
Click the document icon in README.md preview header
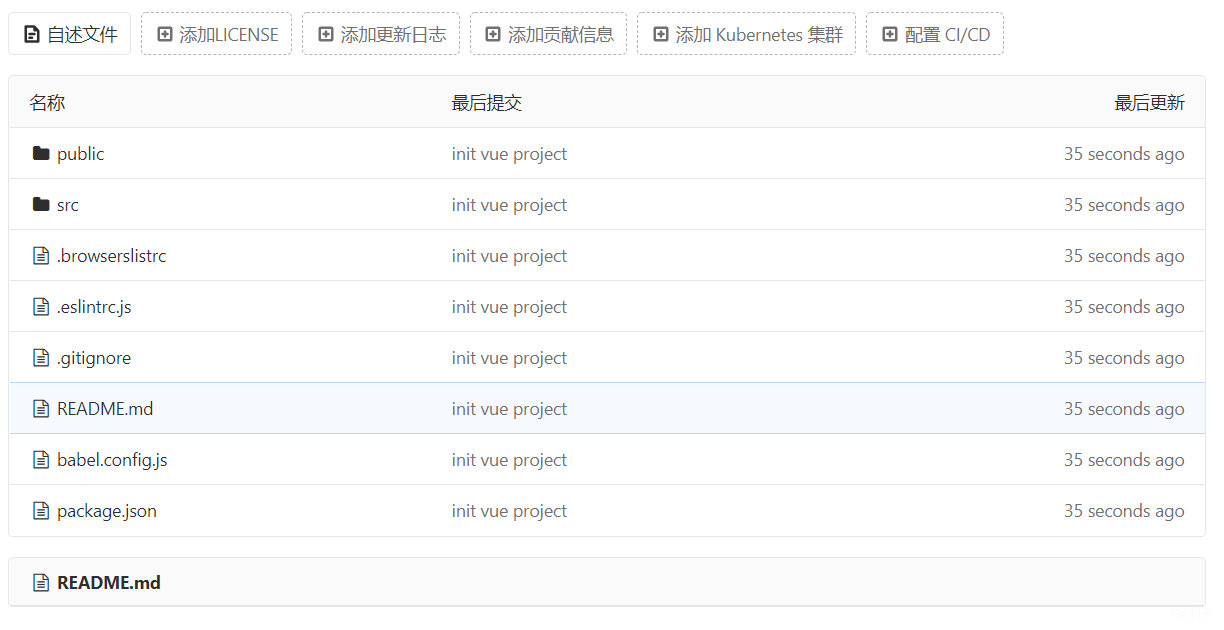pyautogui.click(x=41, y=582)
